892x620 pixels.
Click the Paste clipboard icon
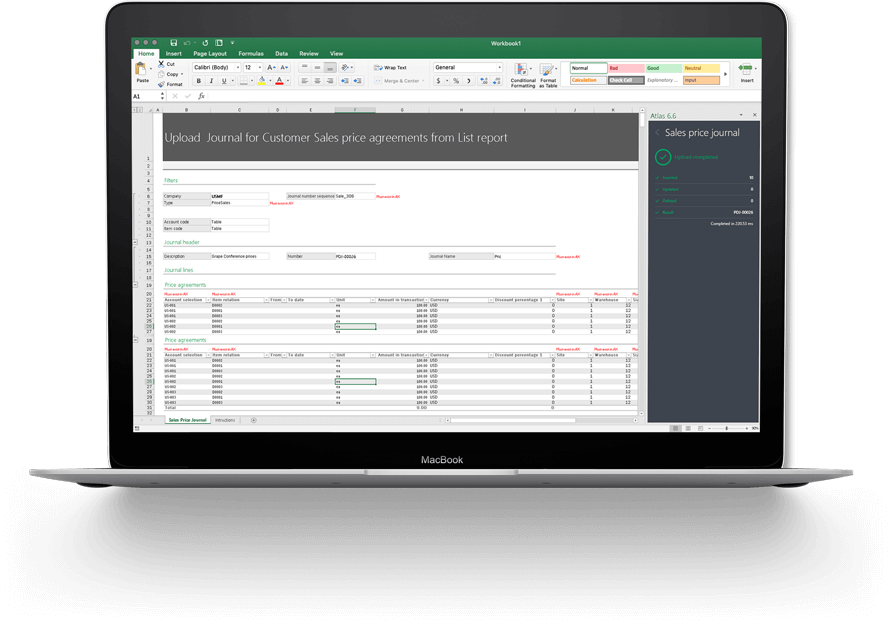[141, 70]
